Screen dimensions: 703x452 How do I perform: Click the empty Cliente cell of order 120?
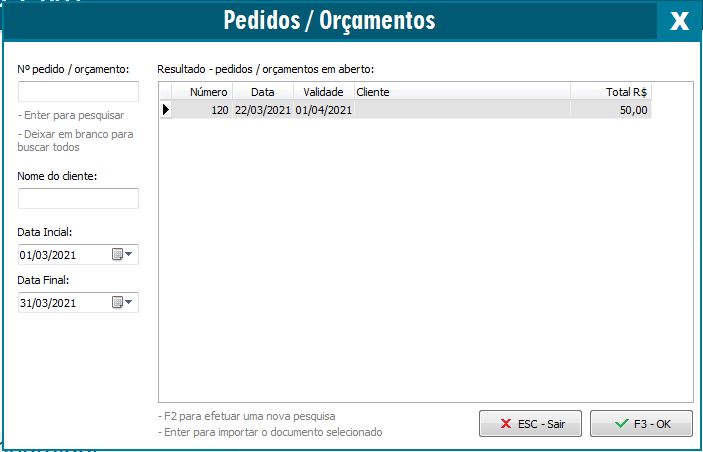click(462, 109)
